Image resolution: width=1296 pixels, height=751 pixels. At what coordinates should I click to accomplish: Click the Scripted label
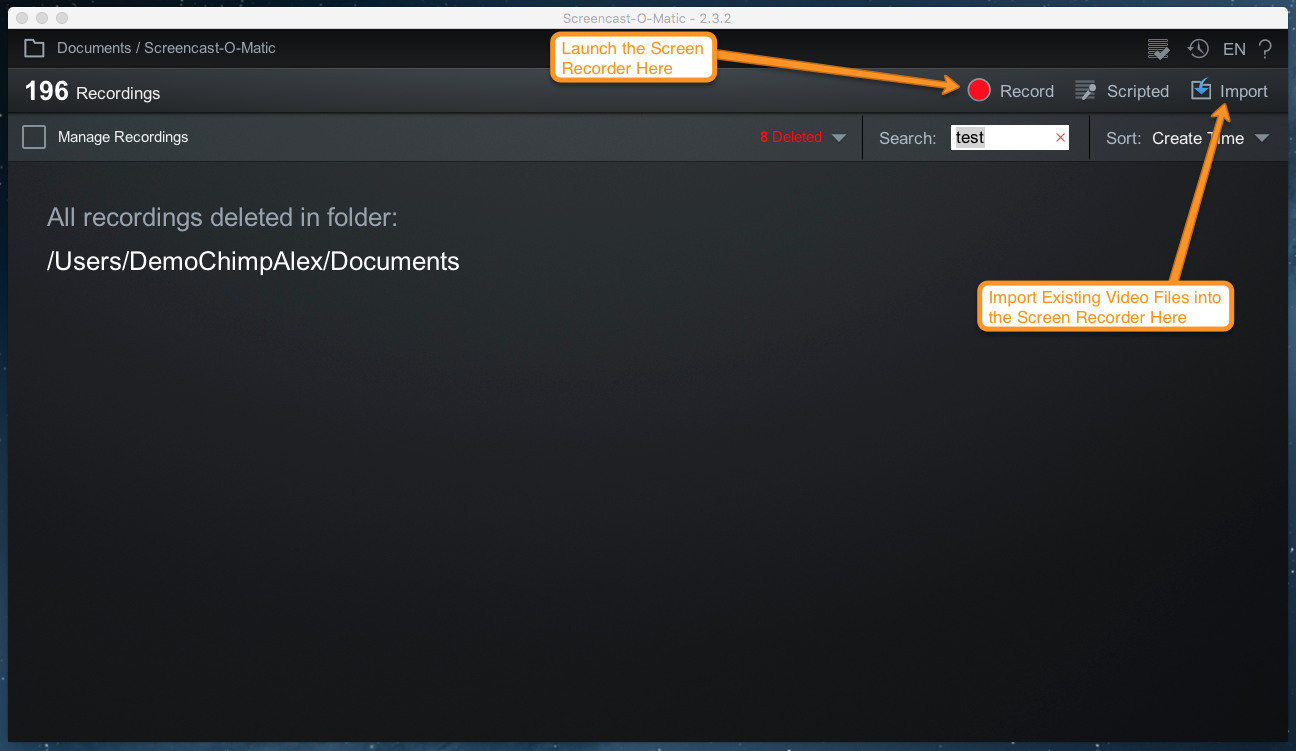pyautogui.click(x=1138, y=91)
